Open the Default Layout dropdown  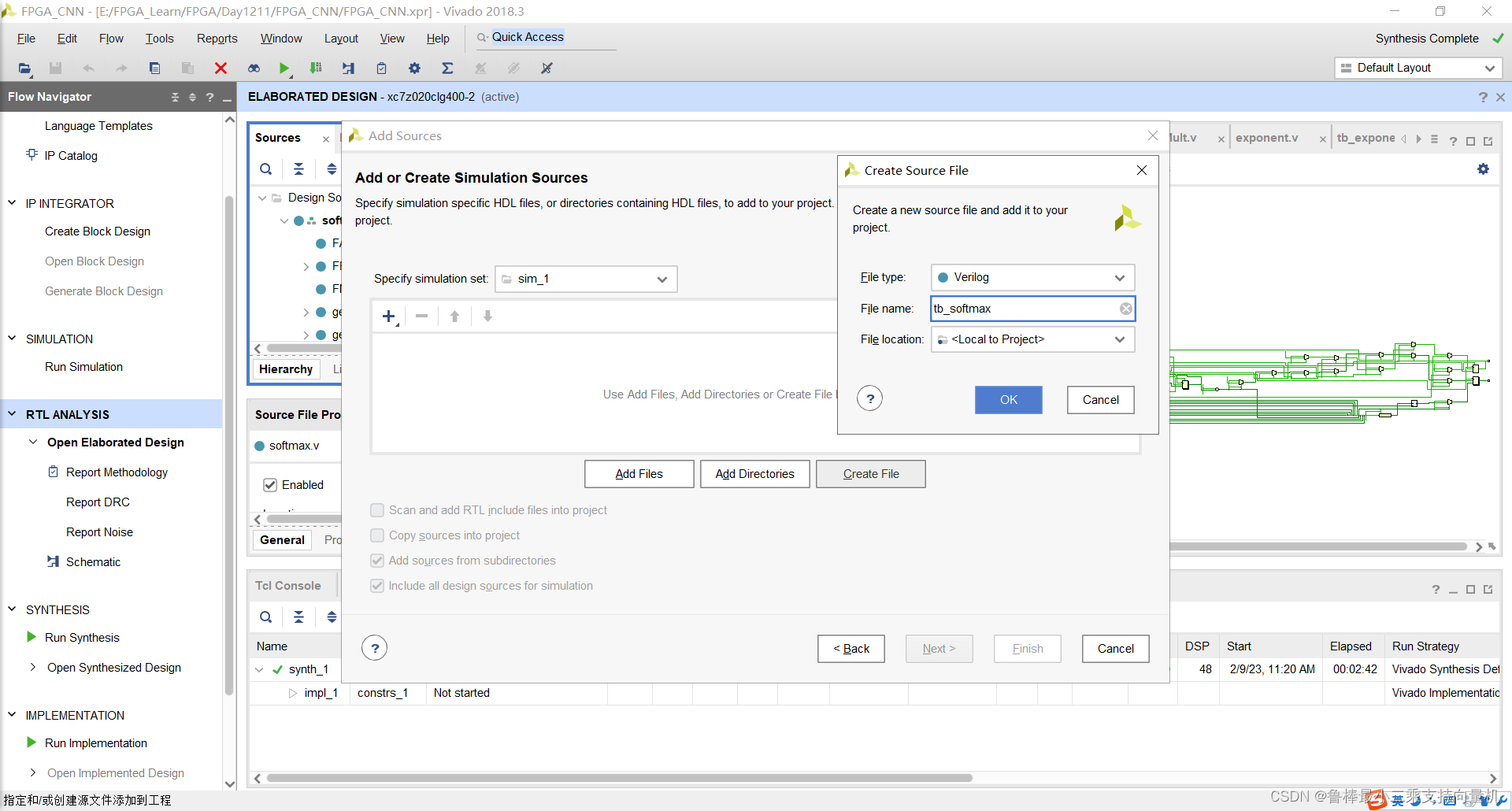[x=1418, y=68]
